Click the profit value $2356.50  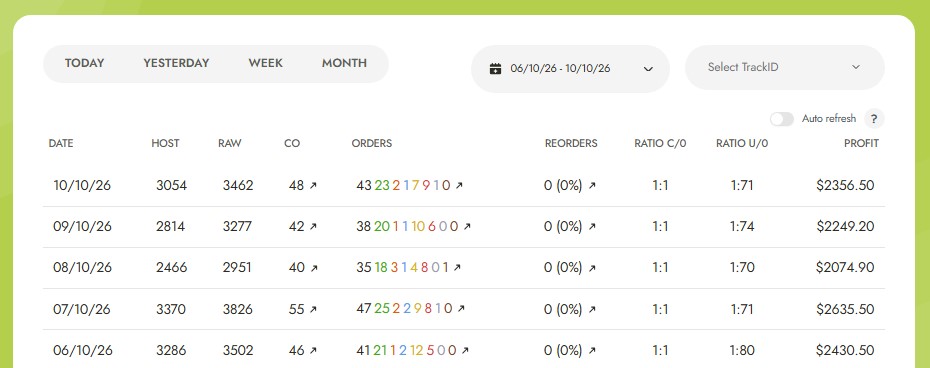[845, 186]
